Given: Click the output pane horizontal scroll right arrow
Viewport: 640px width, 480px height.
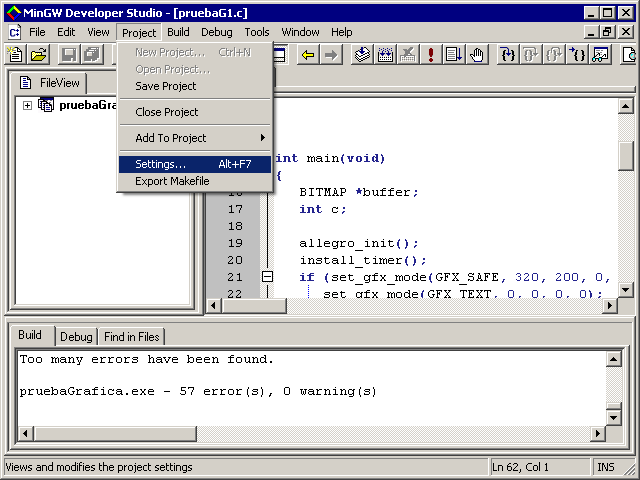Looking at the screenshot, I should [x=598, y=433].
